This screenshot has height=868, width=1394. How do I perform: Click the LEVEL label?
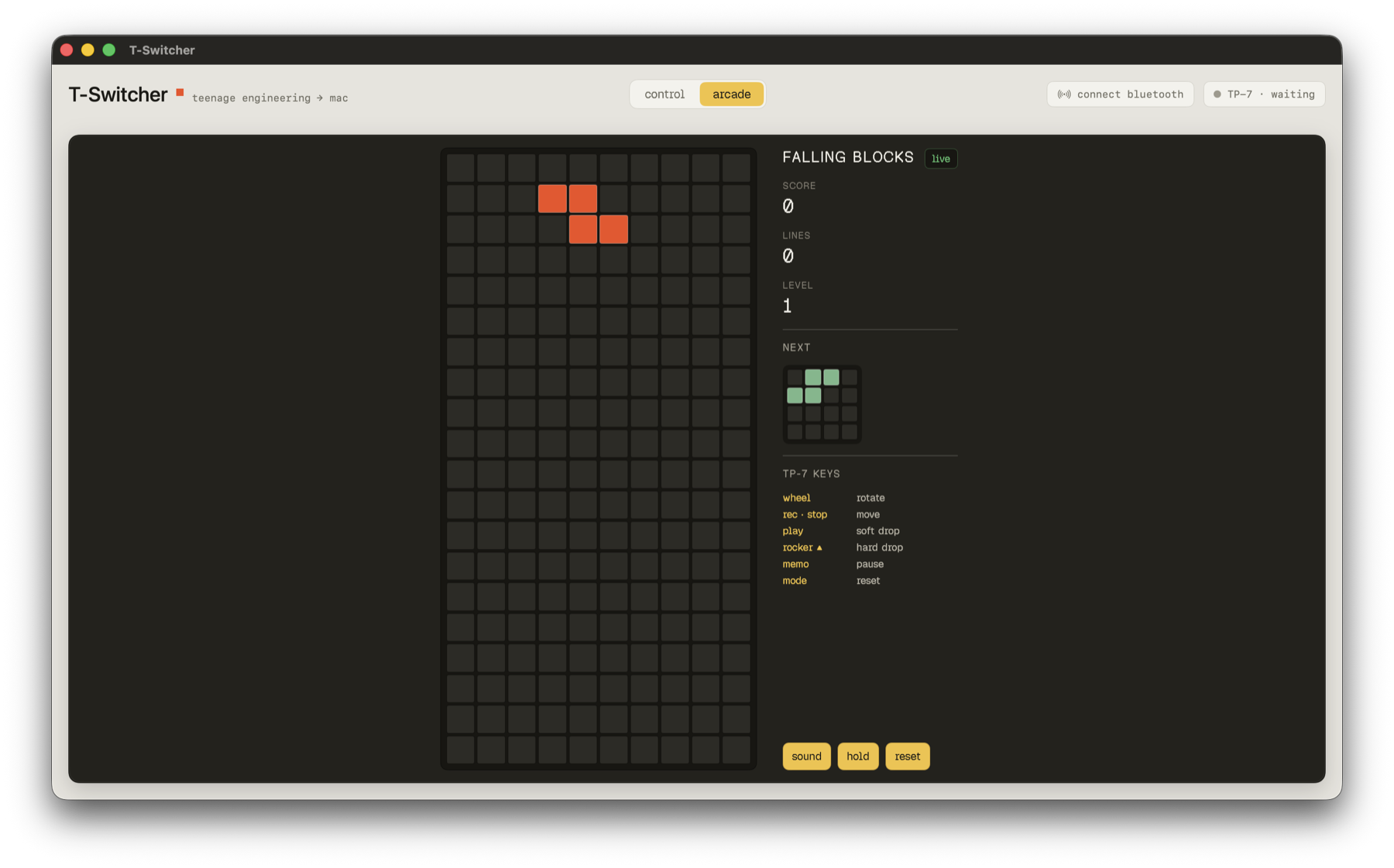coord(797,285)
